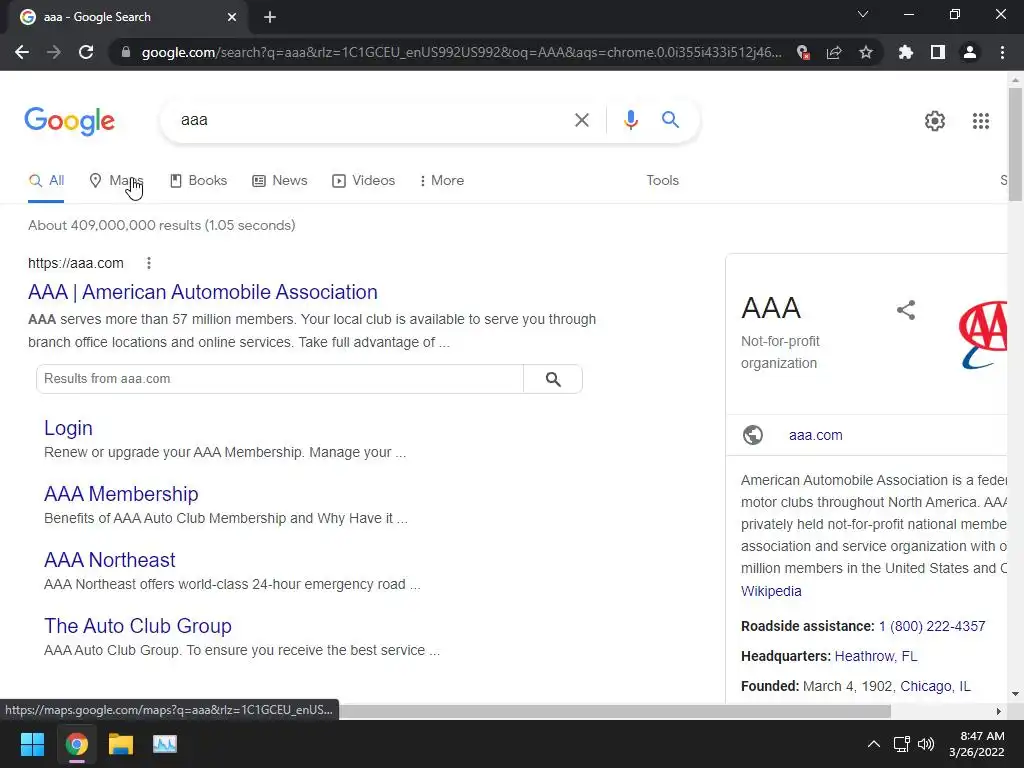Click the Google logo
Viewport: 1024px width, 768px height.
click(70, 121)
